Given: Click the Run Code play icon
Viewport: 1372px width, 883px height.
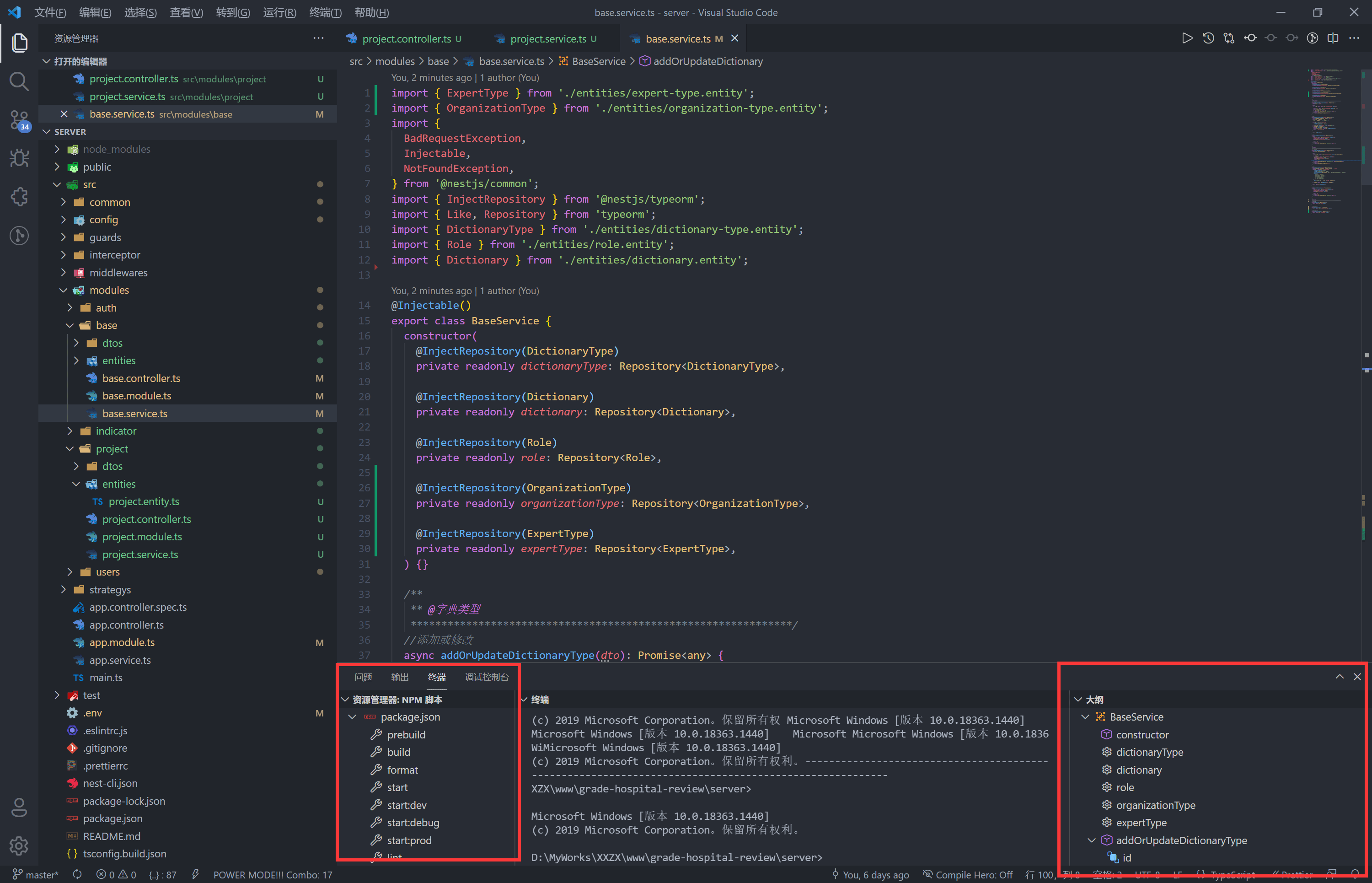Looking at the screenshot, I should (1187, 38).
